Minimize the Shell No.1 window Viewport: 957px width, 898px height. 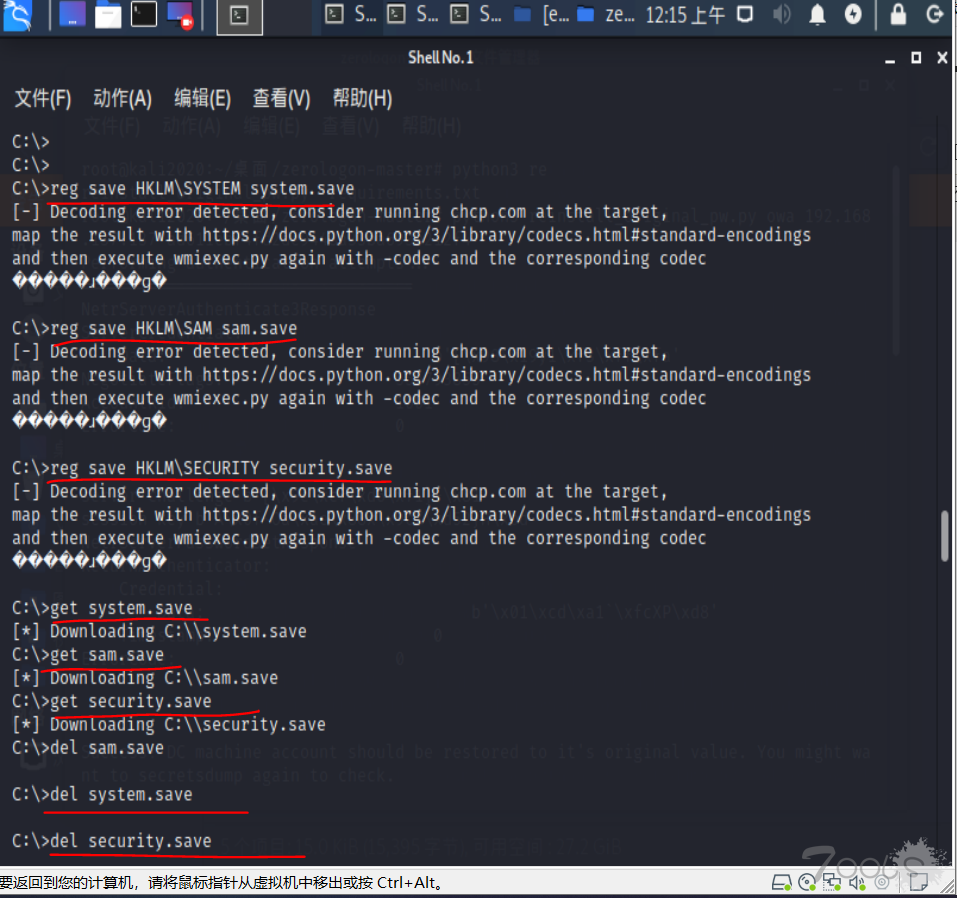click(x=890, y=59)
